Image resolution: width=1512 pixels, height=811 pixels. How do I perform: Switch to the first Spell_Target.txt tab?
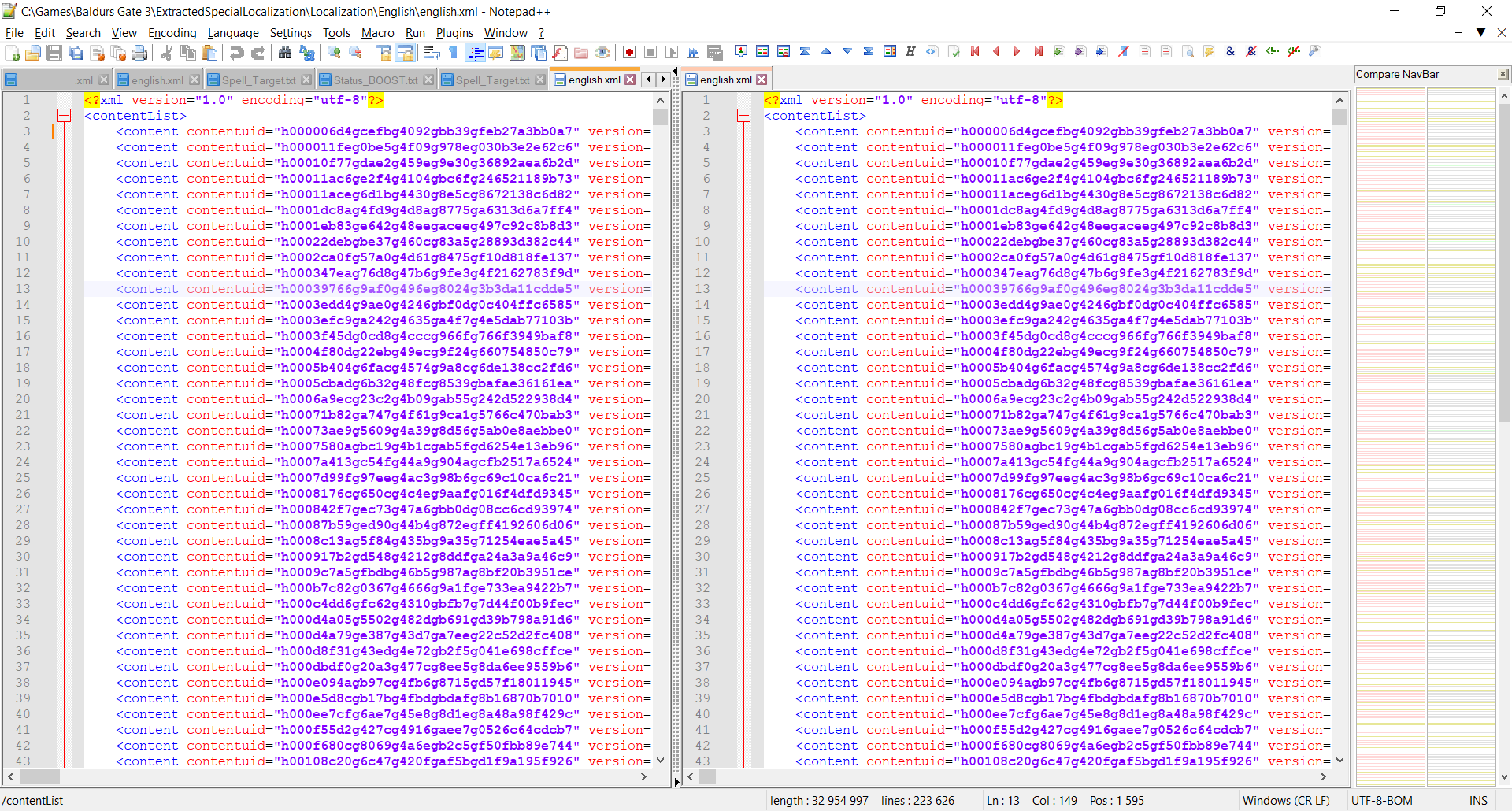pos(259,80)
